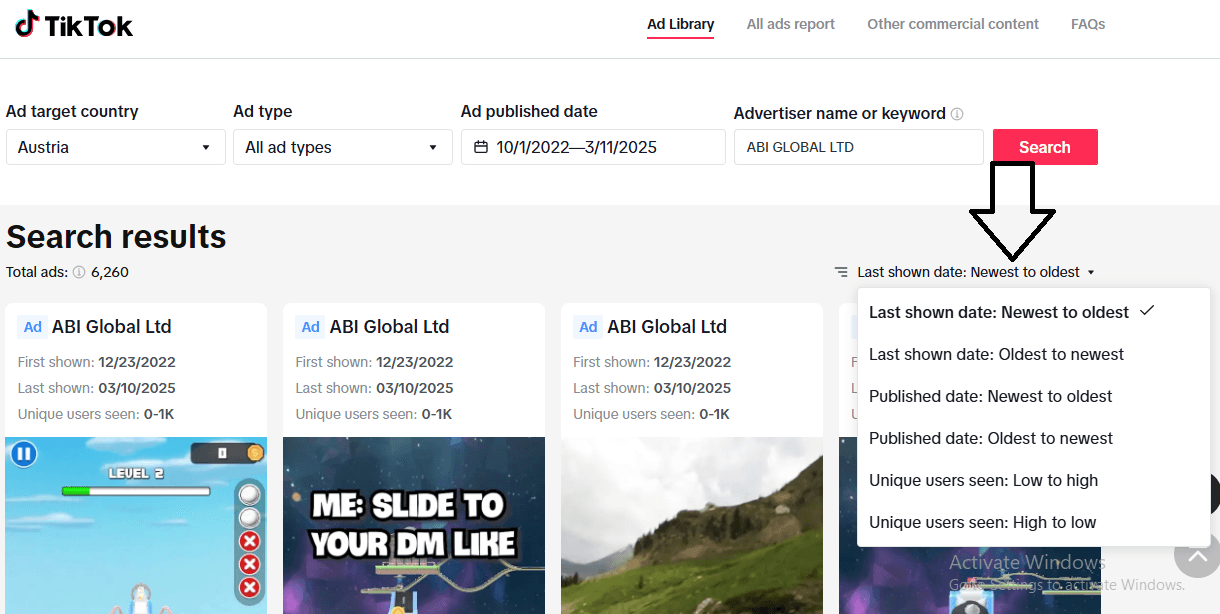Click the scroll-to-top arrow button
1220x614 pixels.
click(1196, 553)
